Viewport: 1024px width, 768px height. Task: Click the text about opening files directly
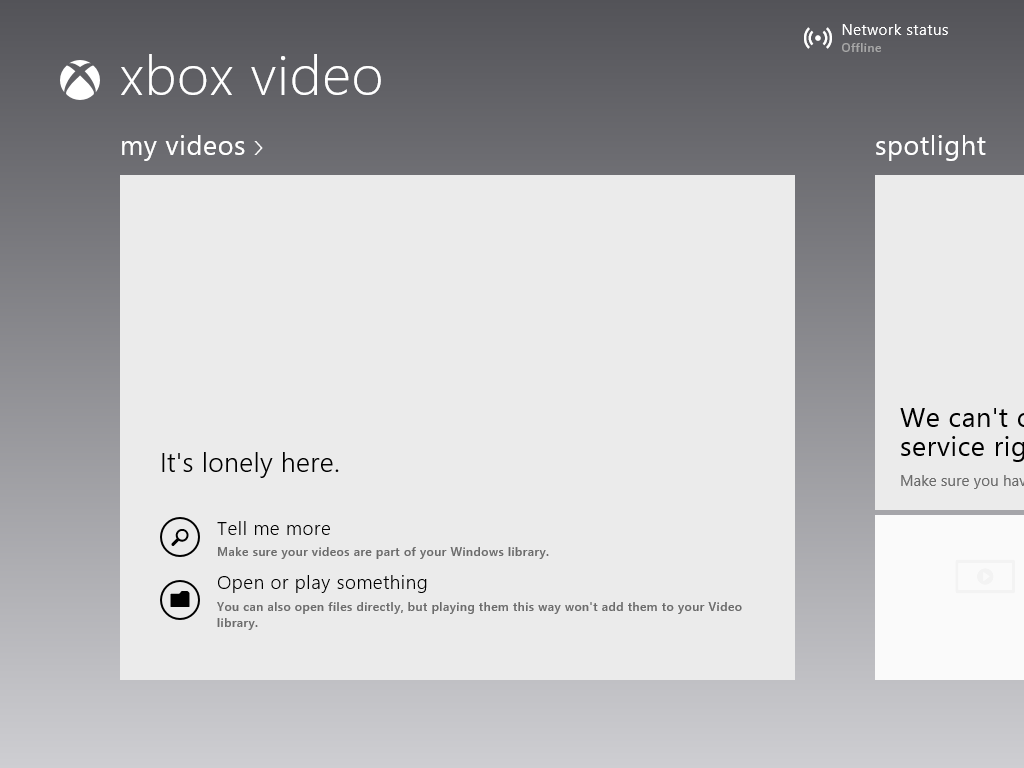(479, 615)
